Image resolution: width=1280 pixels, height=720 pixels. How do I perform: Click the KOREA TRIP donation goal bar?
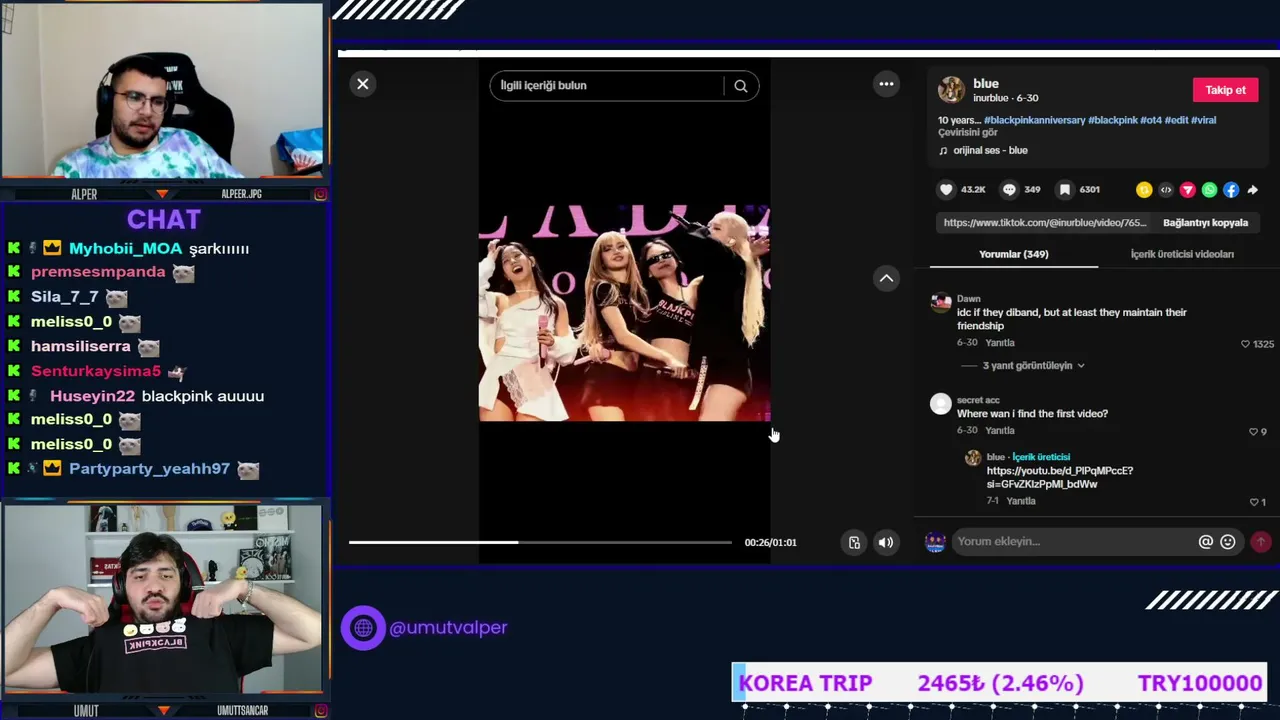click(x=1000, y=684)
